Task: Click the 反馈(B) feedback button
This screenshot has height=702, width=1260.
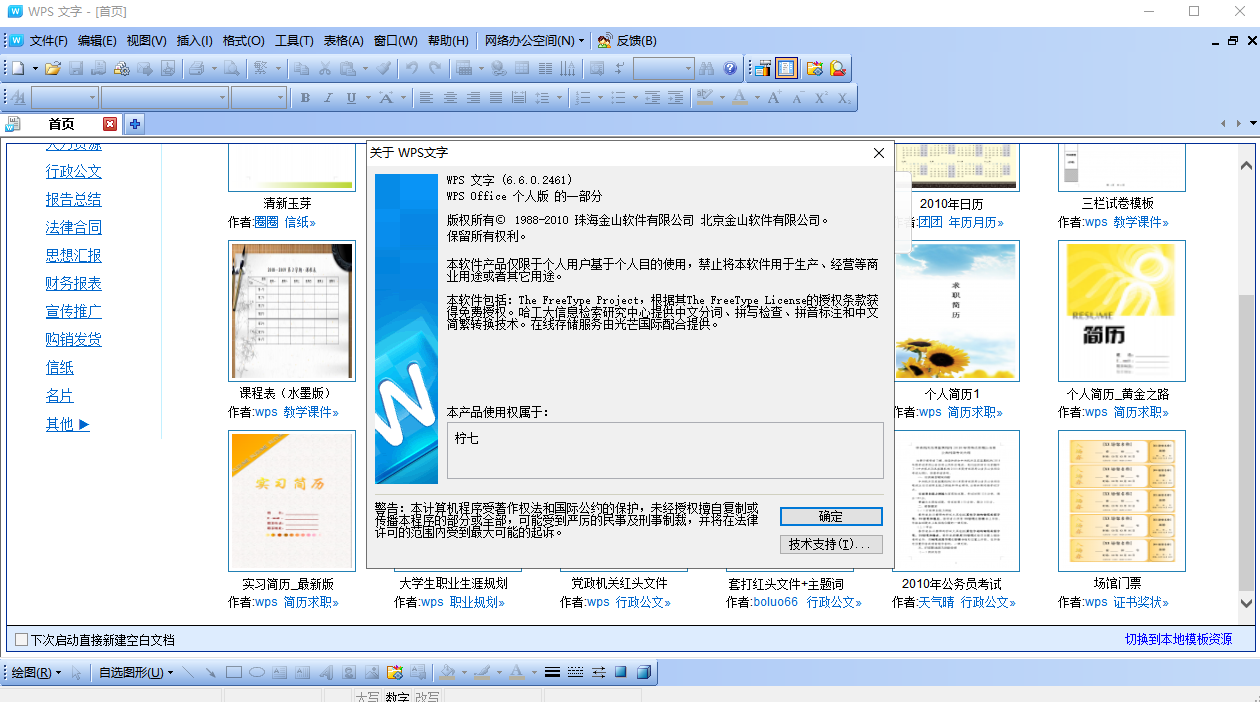Action: click(627, 41)
